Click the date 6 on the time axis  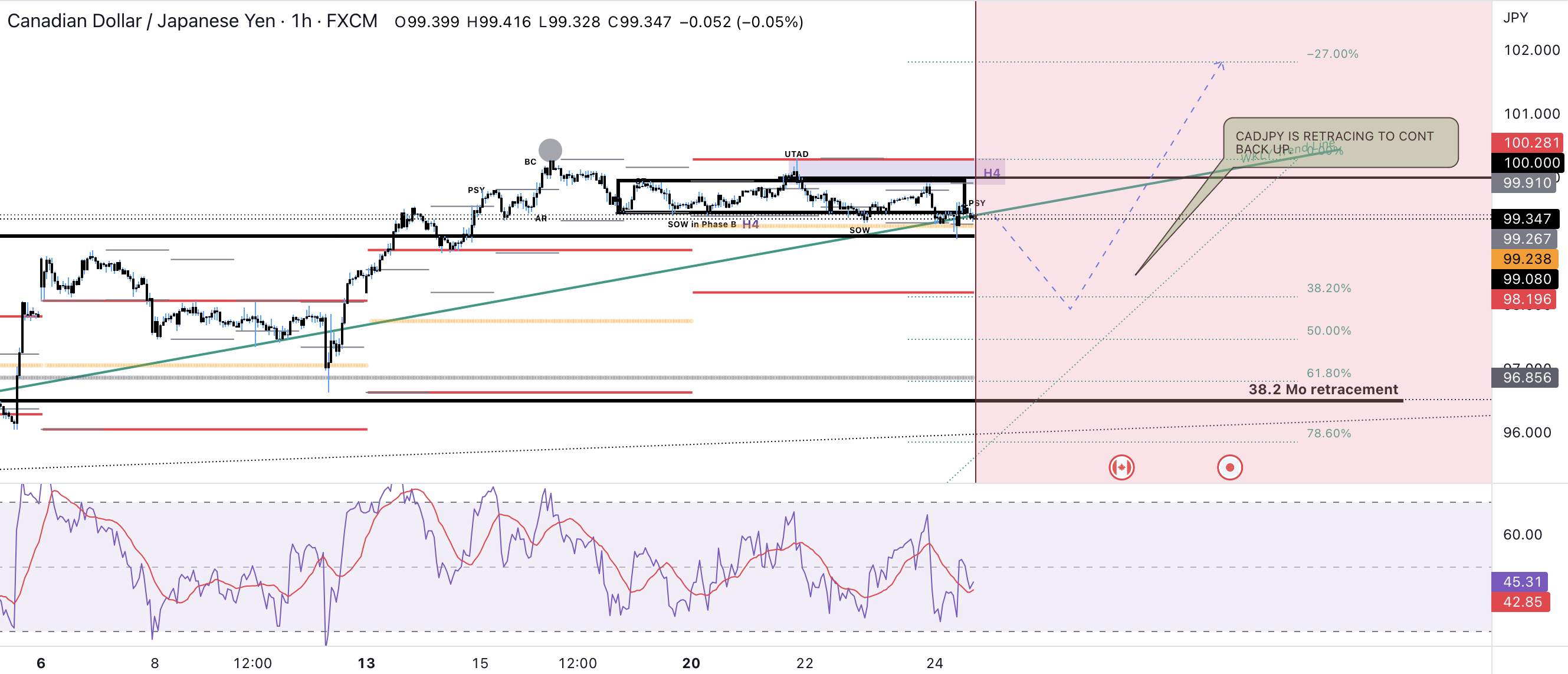point(41,663)
